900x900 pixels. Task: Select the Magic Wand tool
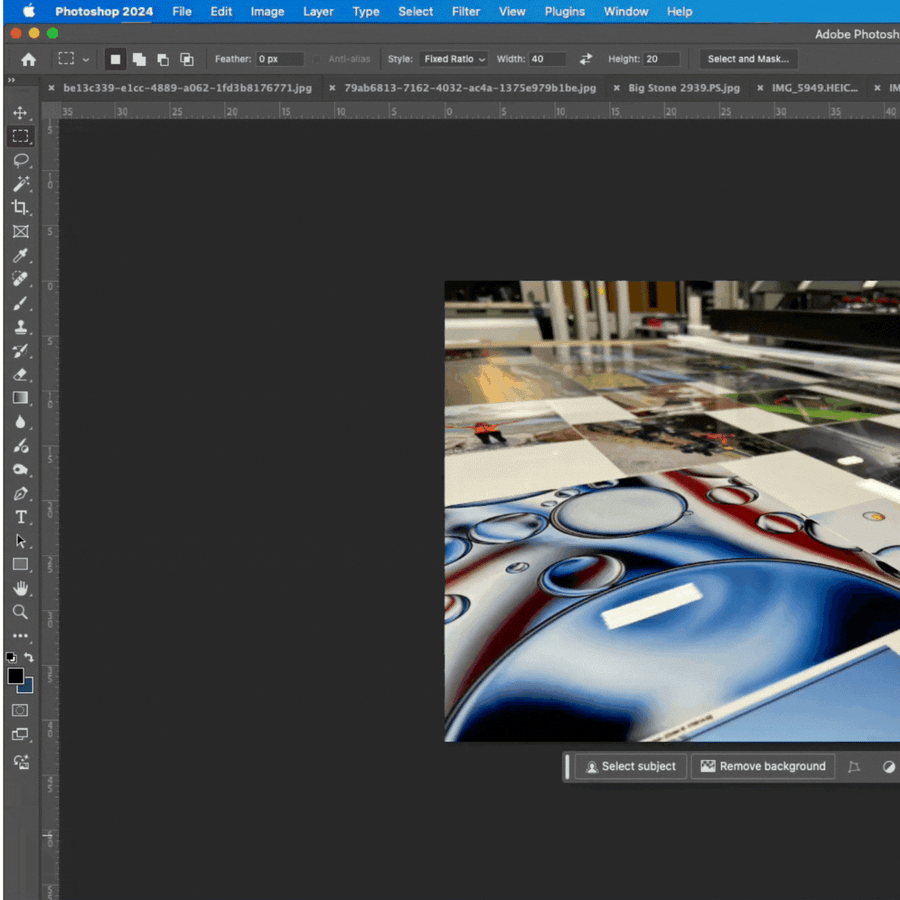(21, 184)
